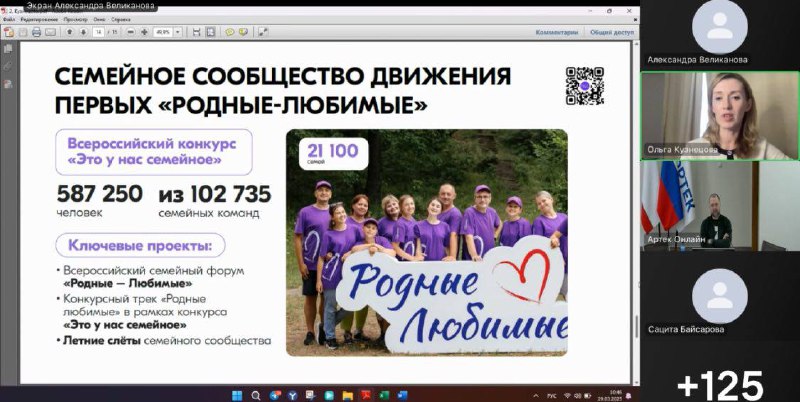Expand hidden system tray icons chevron

[536, 395]
